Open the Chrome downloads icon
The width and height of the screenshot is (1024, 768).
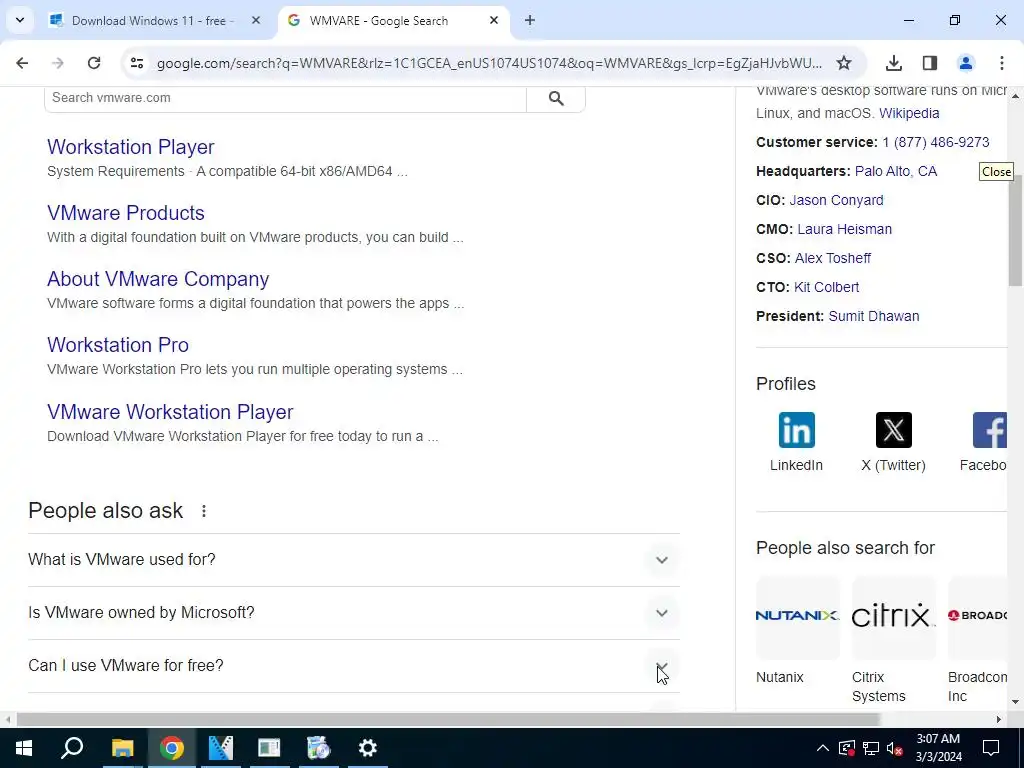pos(893,63)
